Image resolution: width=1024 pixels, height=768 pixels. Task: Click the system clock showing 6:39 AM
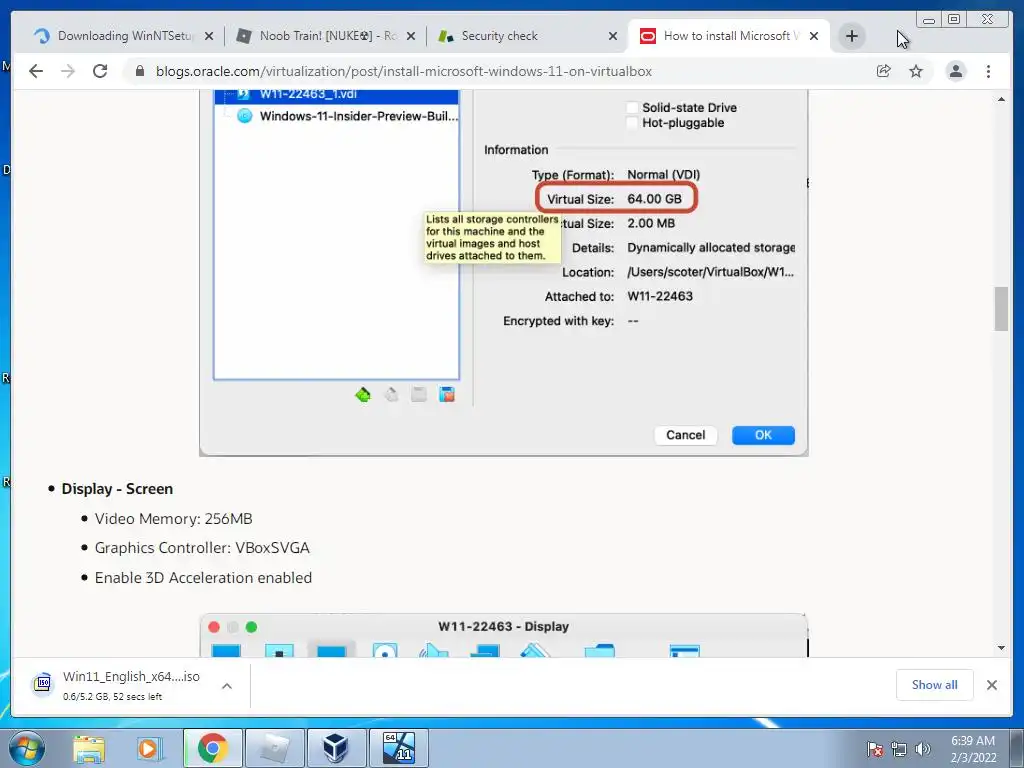[973, 749]
